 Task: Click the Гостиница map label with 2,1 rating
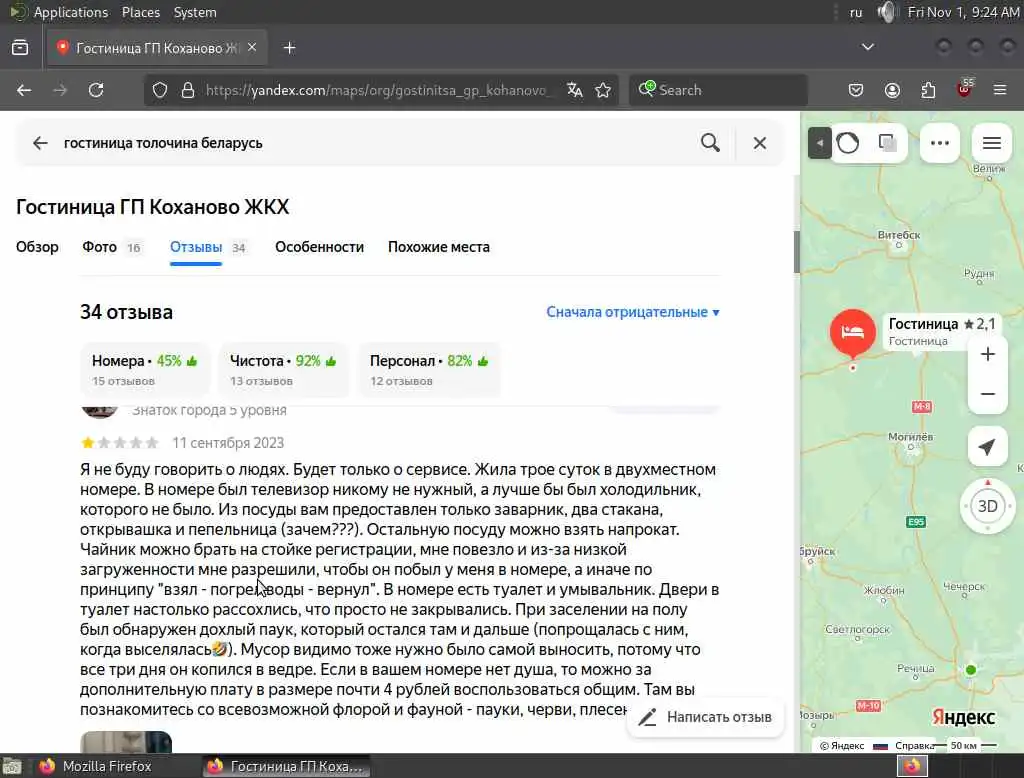click(941, 331)
